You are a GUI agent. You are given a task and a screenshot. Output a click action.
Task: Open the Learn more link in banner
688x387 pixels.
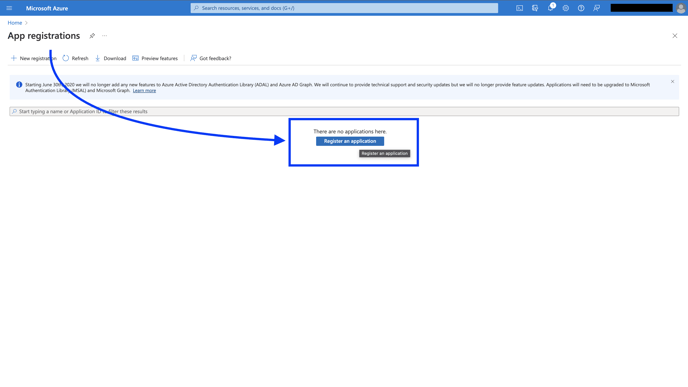144,90
